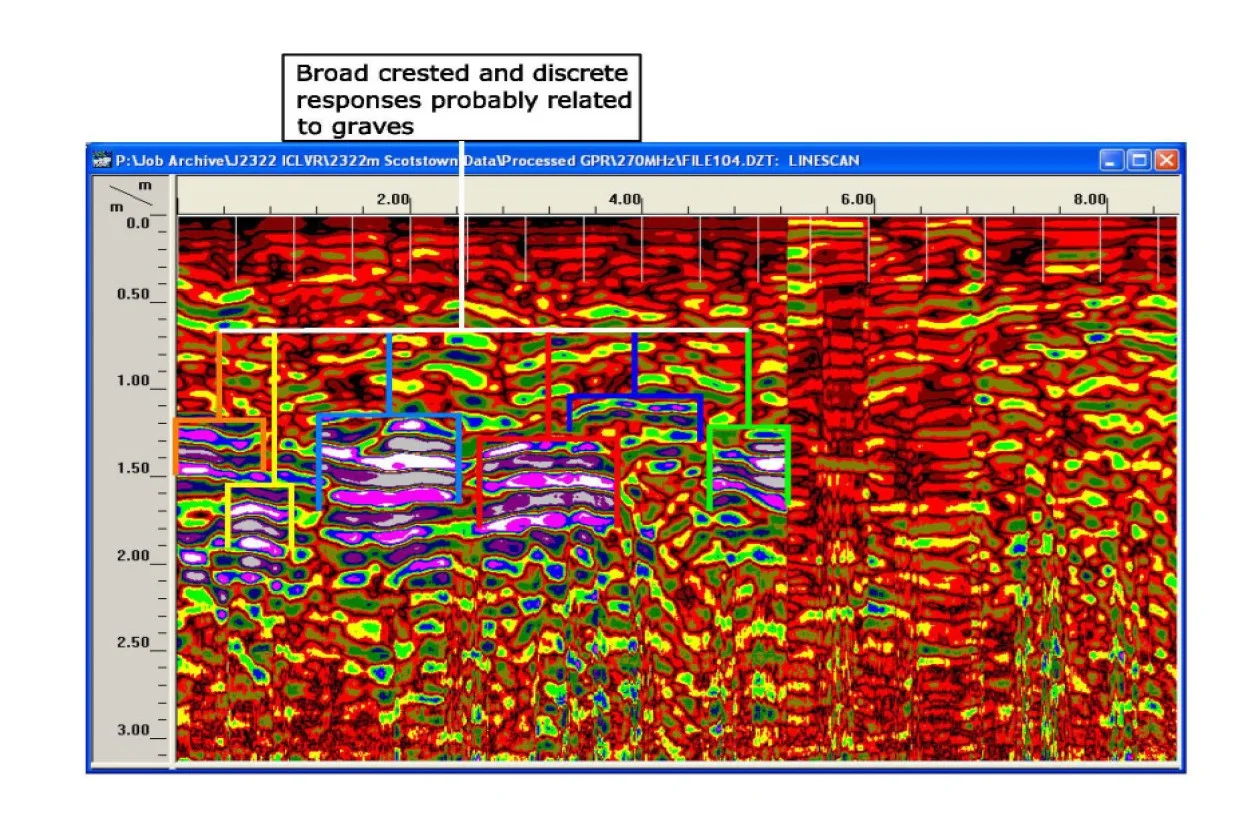This screenshot has width=1253, height=821.
Task: Click the 8.00 mark on horizontal ruler
Action: pyautogui.click(x=1090, y=199)
